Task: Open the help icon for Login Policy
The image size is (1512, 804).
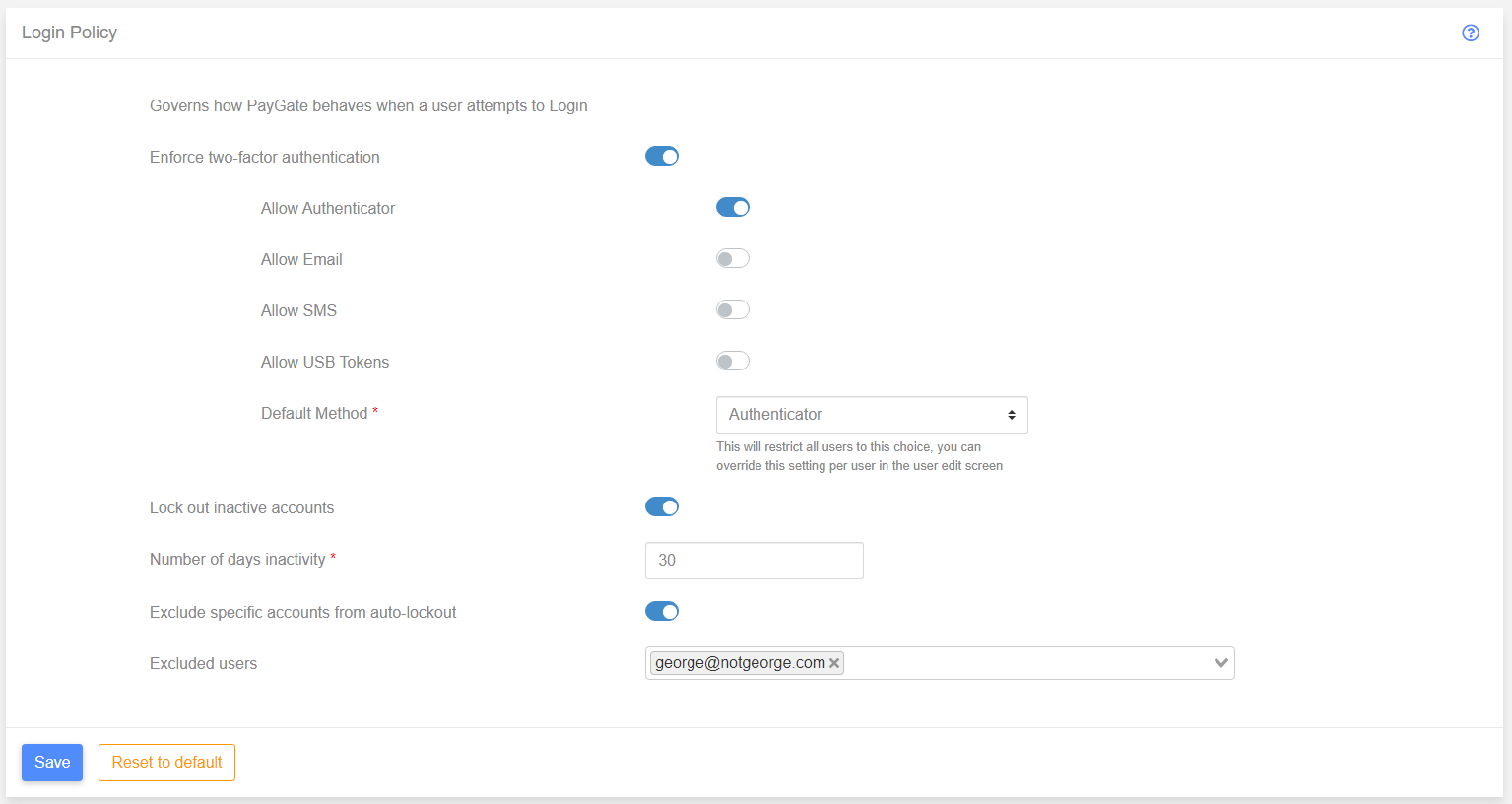Action: coord(1470,33)
